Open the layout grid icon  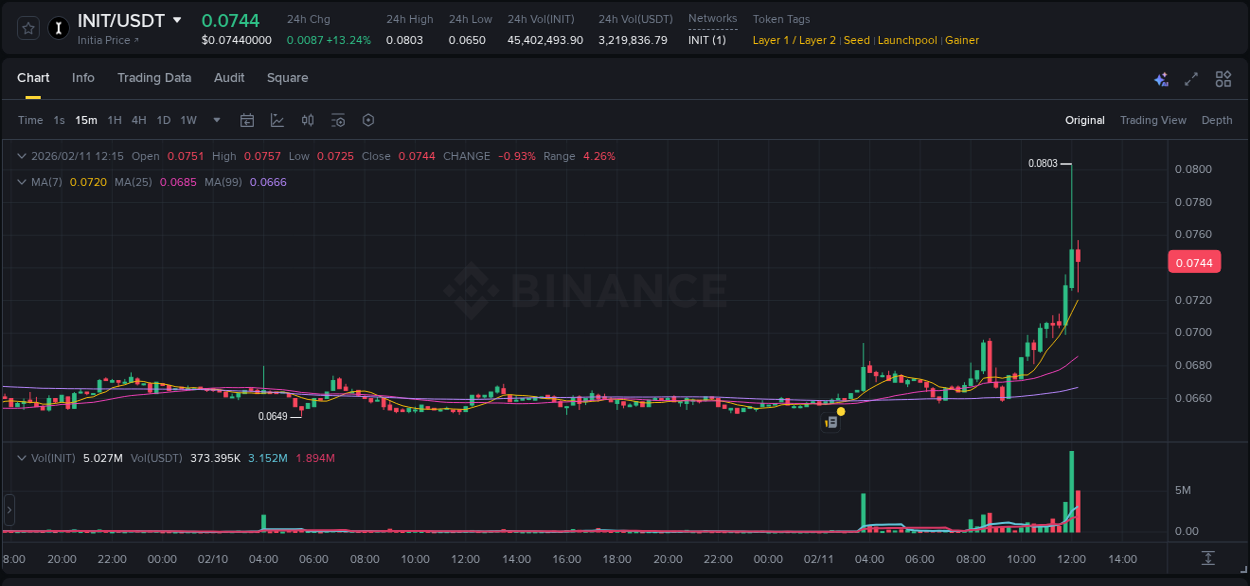(1223, 78)
